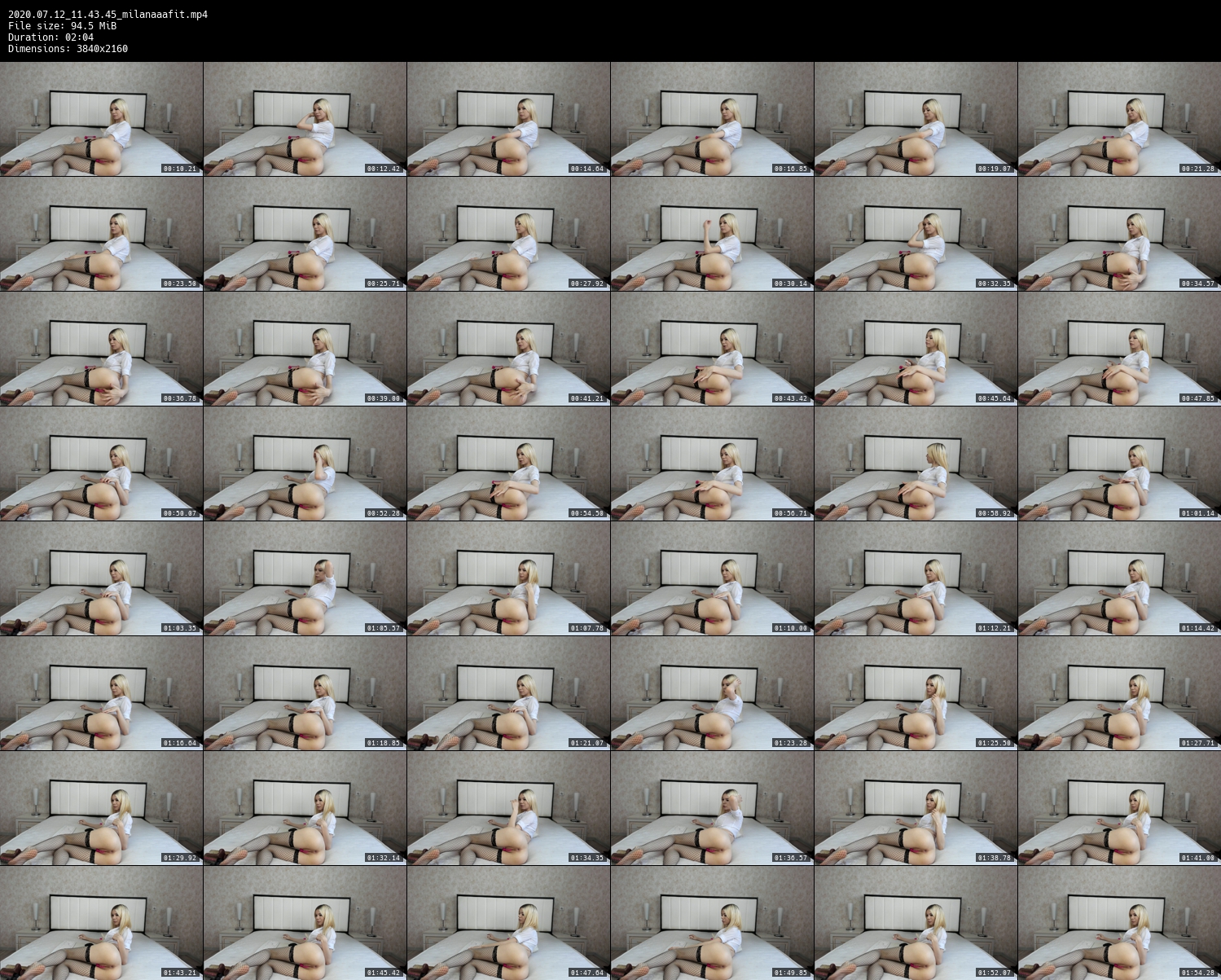Open the frame marked 01:41.00
The image size is (1221, 980).
click(1119, 808)
